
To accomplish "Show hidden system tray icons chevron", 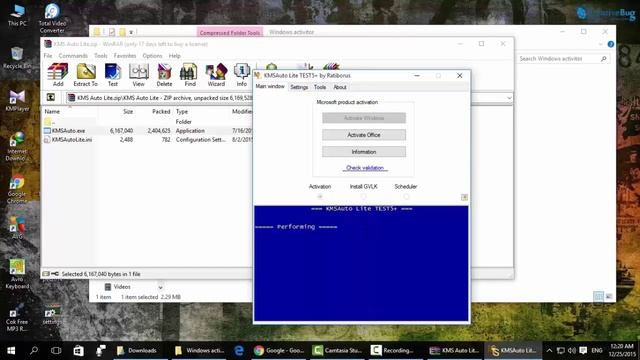I will tap(549, 351).
